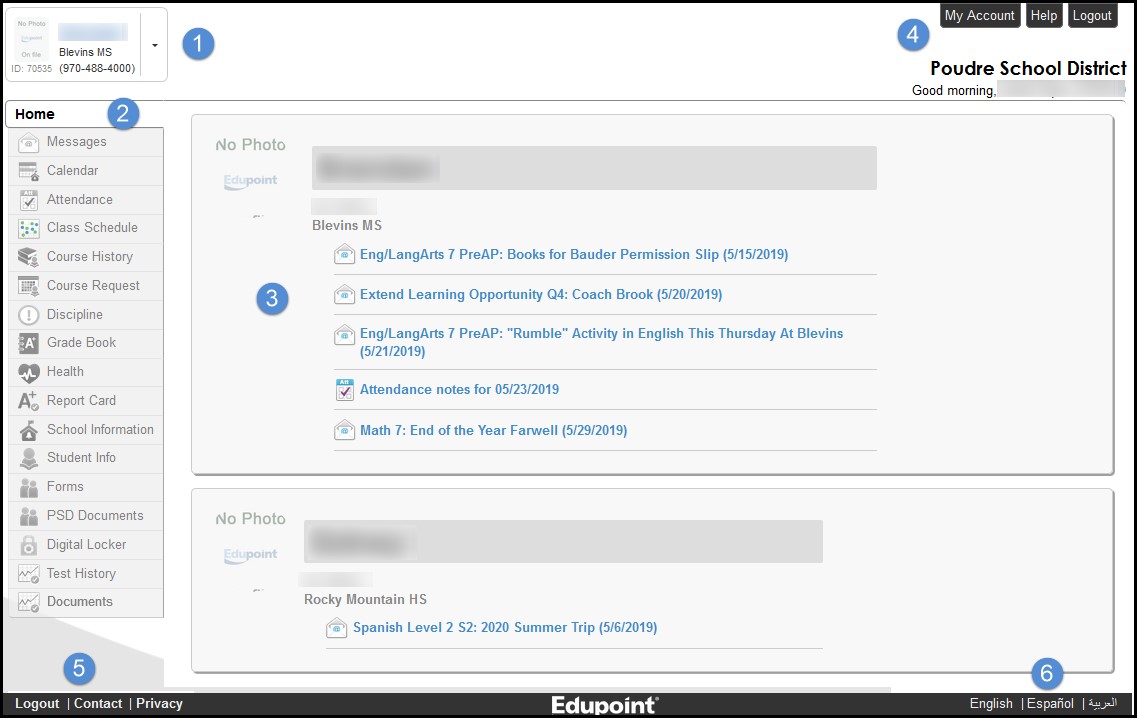
Task: Click the Forms people icon in sidebar
Action: tap(28, 487)
